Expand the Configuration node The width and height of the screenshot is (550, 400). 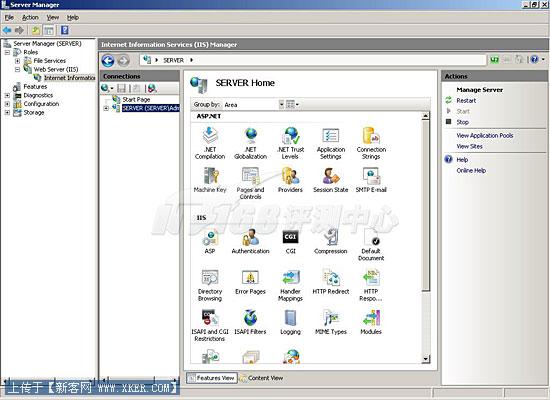(x=7, y=104)
